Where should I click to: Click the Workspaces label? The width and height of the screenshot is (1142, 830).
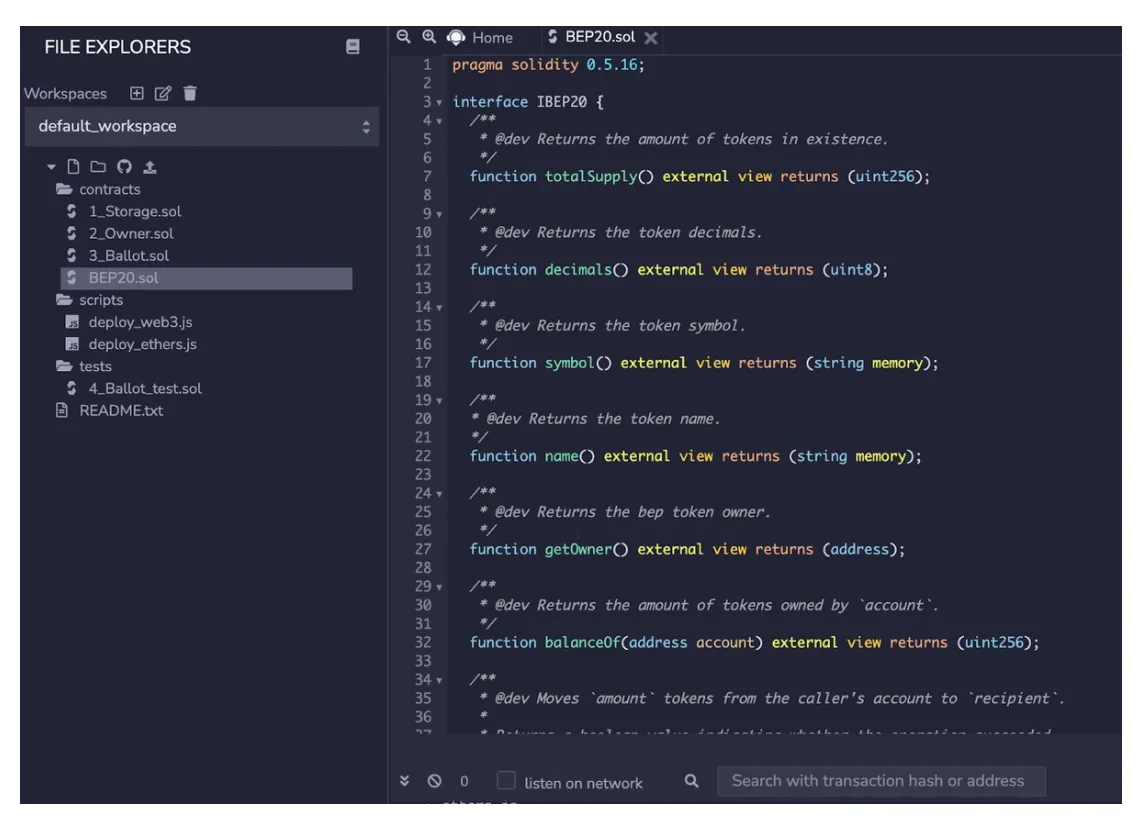pyautogui.click(x=65, y=93)
